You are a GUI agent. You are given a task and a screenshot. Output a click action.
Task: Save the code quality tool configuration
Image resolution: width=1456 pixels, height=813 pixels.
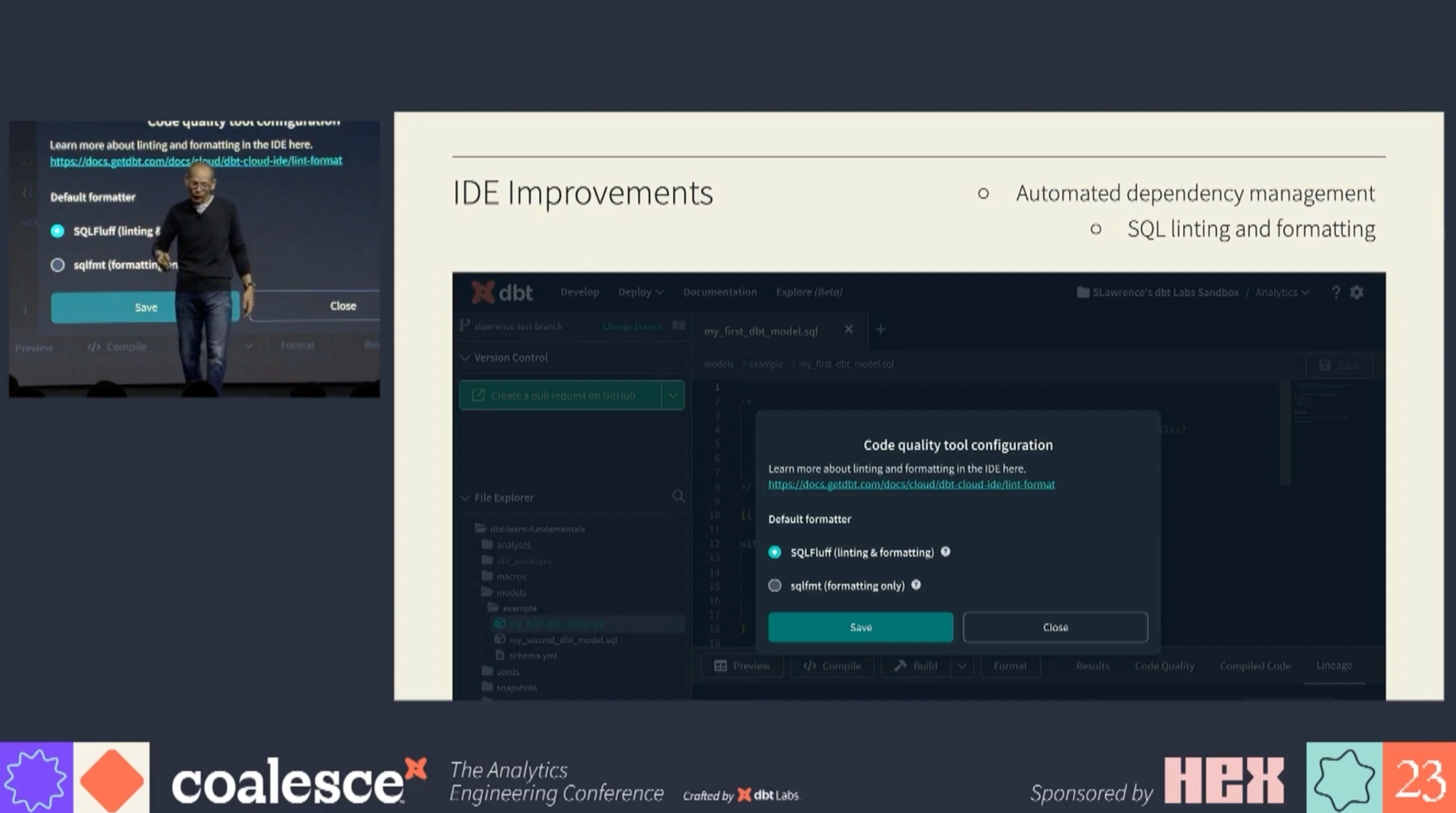(x=860, y=627)
